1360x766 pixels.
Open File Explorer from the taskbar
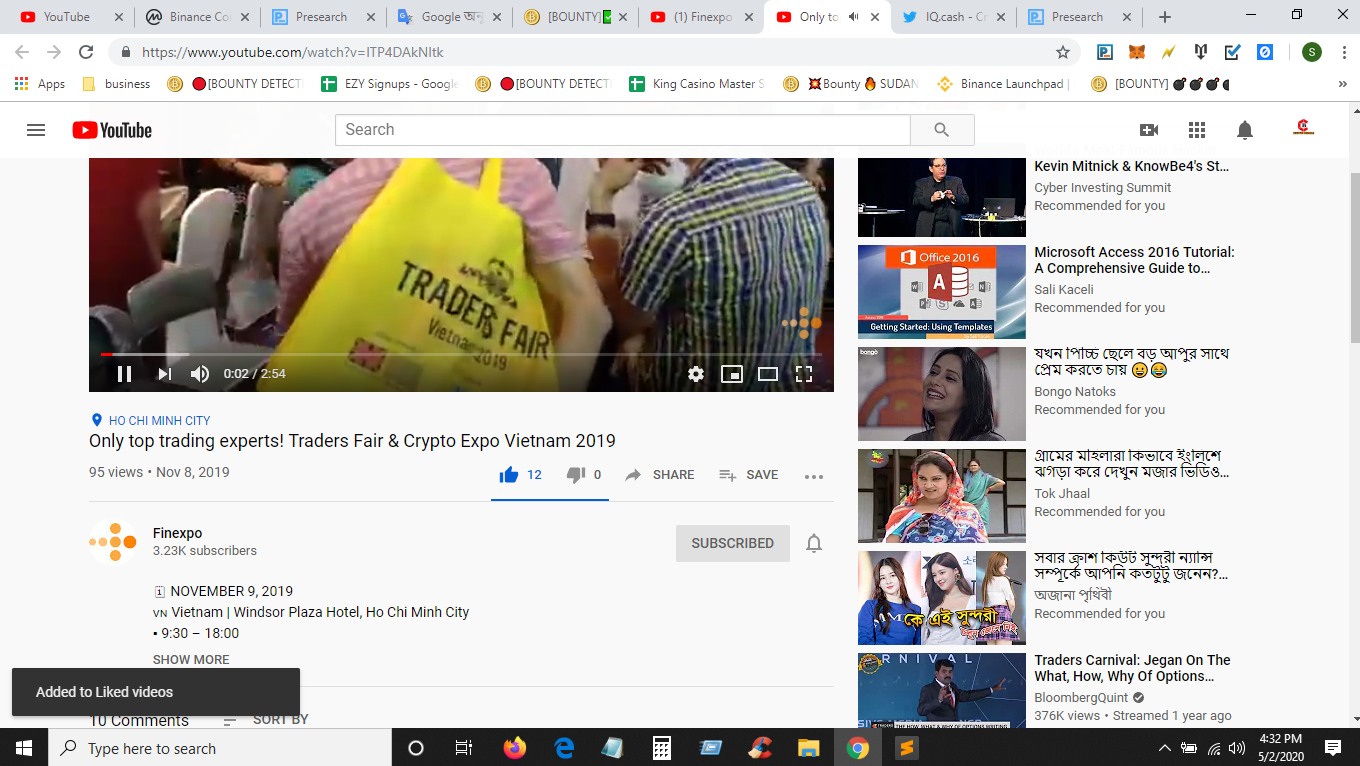point(809,748)
